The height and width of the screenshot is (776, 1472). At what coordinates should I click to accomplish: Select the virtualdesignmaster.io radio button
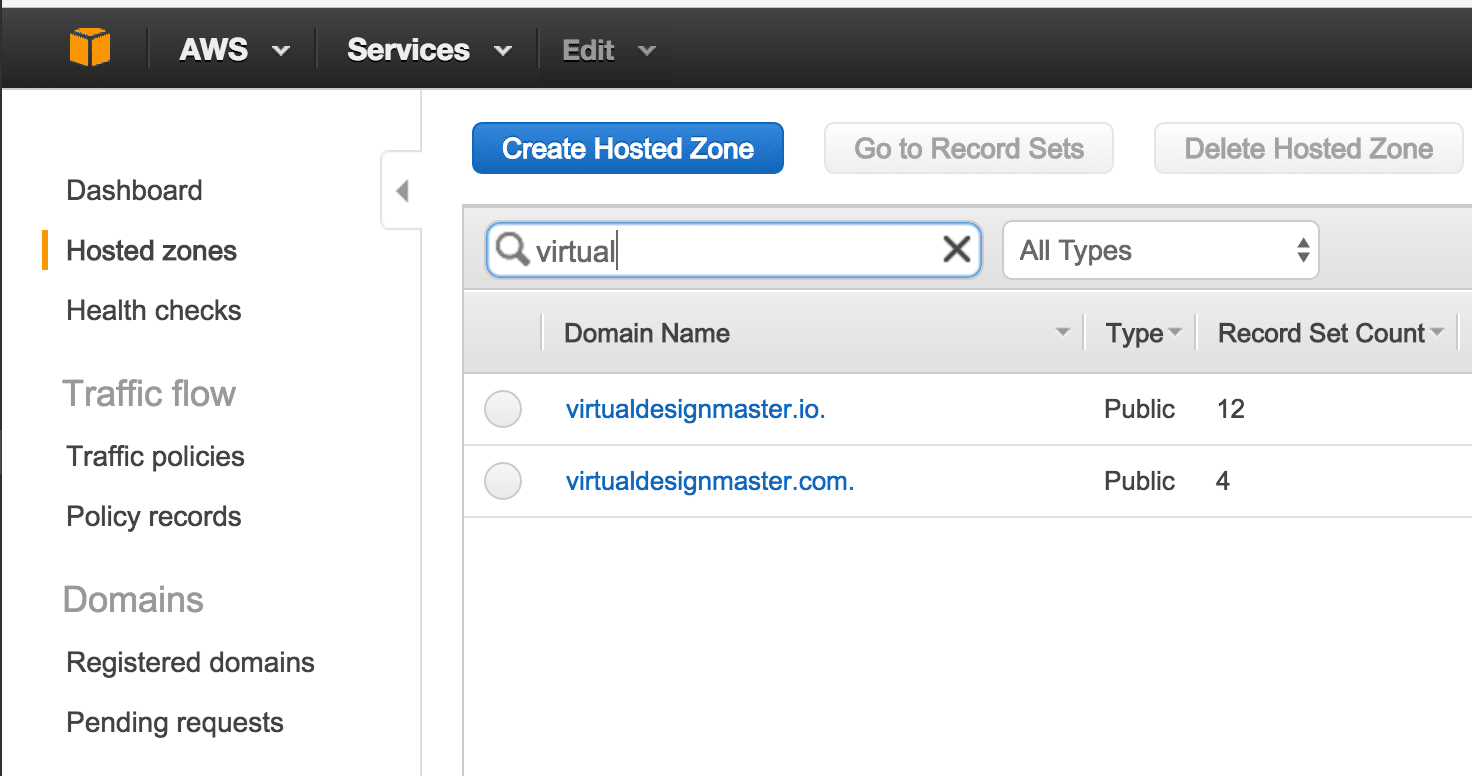coord(503,409)
